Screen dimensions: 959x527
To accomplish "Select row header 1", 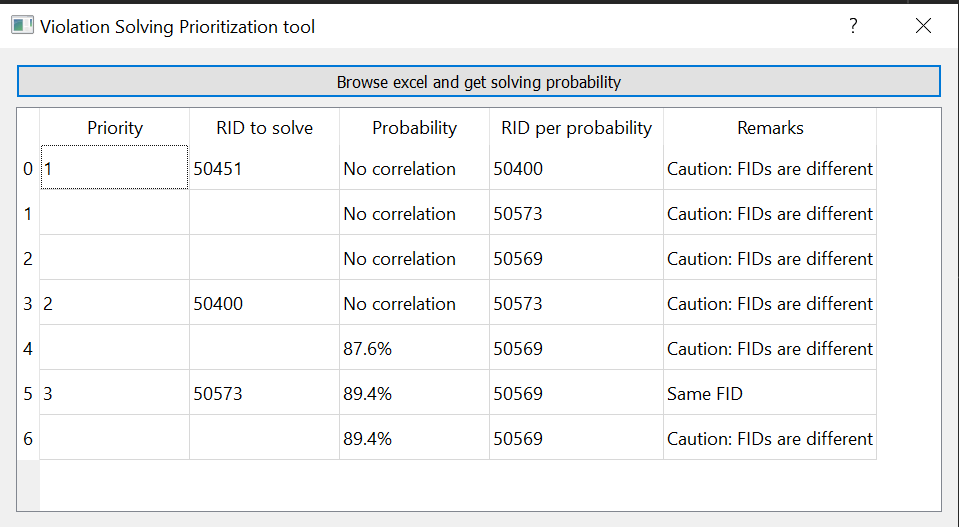I will click(x=28, y=213).
